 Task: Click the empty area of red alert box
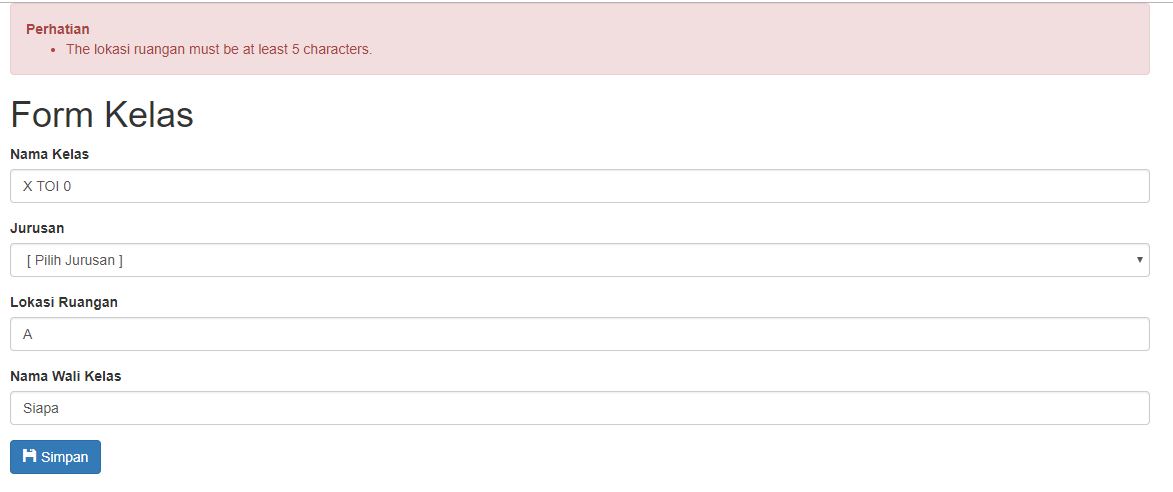(748, 37)
